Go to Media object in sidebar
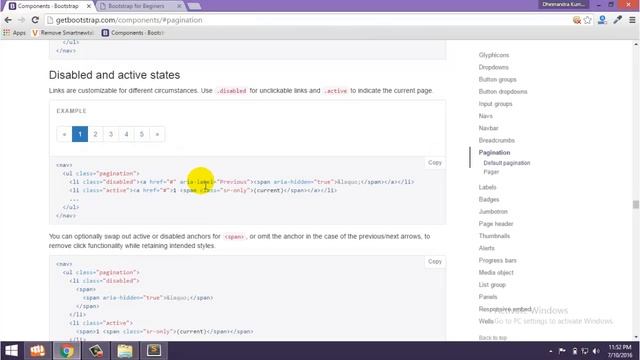 496,273
